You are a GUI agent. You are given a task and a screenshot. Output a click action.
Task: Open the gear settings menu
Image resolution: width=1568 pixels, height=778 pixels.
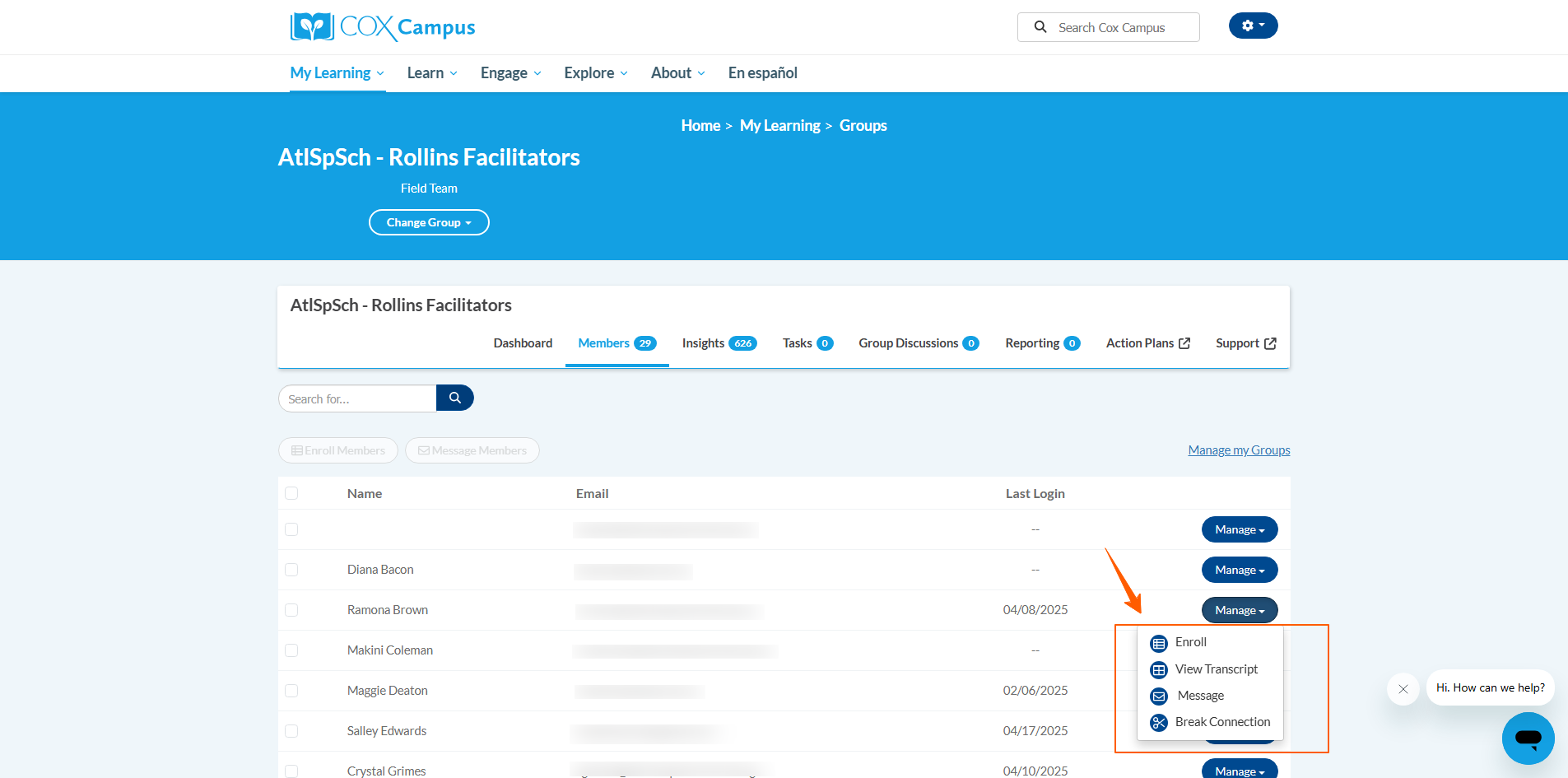pyautogui.click(x=1253, y=26)
